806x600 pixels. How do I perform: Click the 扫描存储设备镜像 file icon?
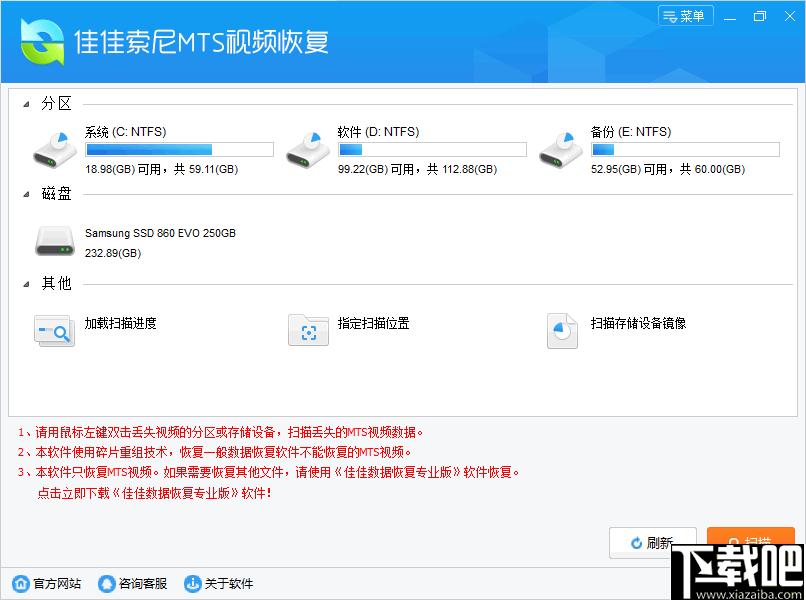pyautogui.click(x=562, y=331)
